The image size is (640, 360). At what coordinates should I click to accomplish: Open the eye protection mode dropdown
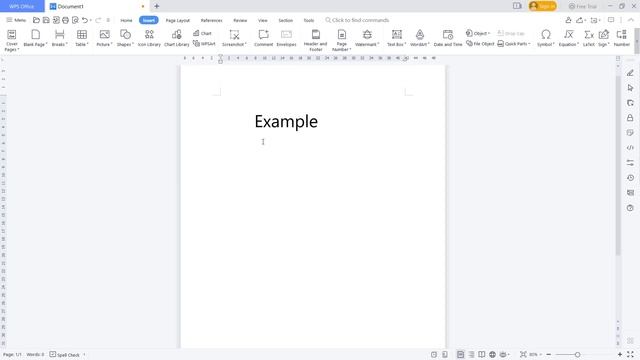click(x=505, y=355)
